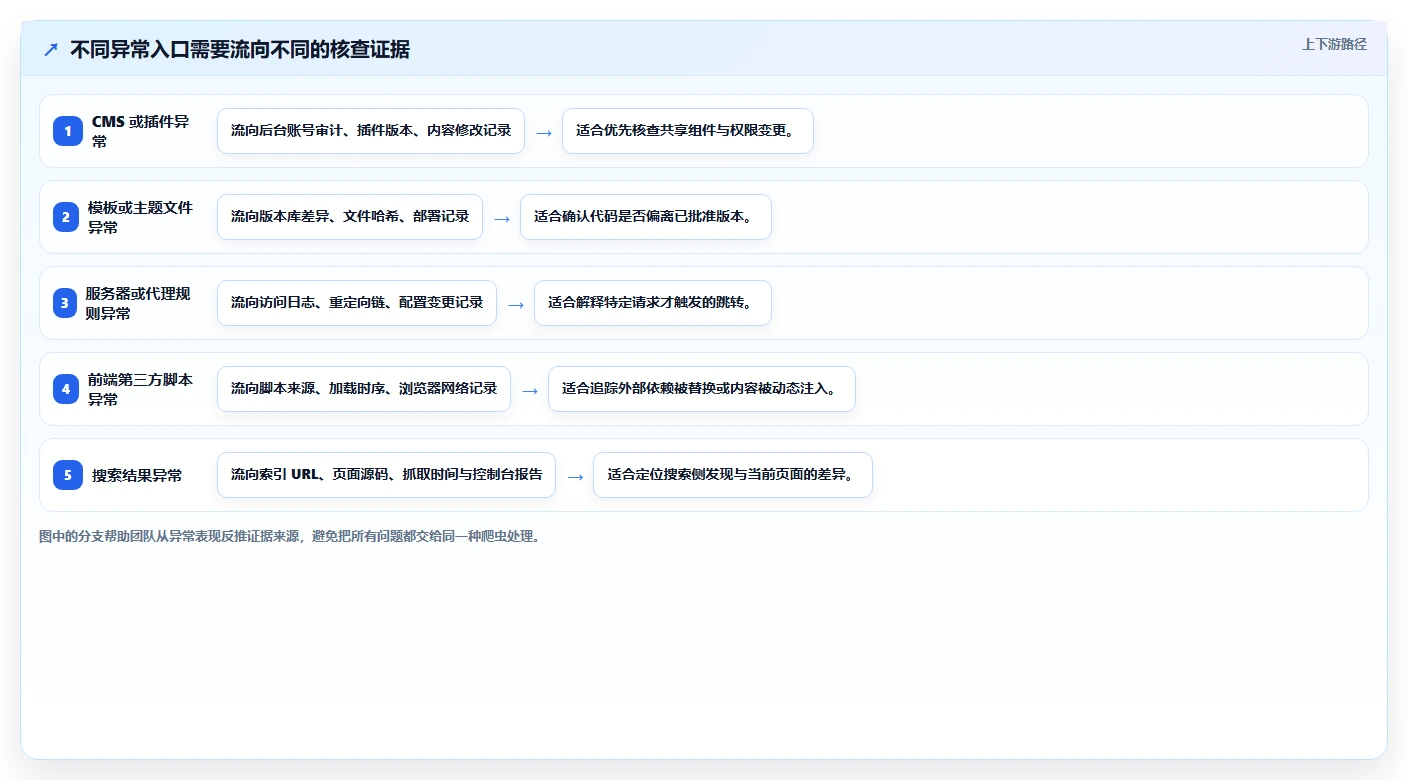This screenshot has height=780, width=1408.
Task: Click the arrow in the 模板或主题文件异常 row
Action: pos(501,218)
